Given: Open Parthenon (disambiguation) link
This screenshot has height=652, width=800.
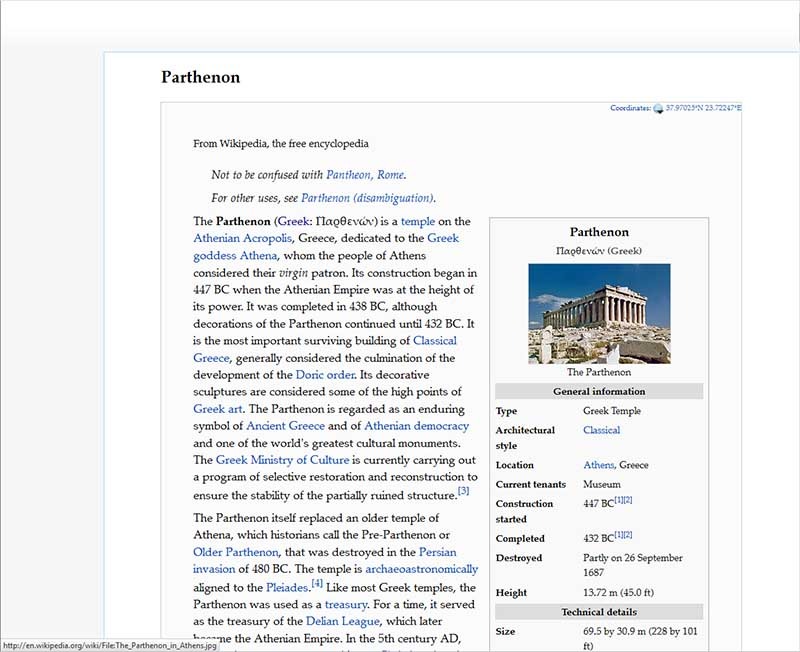Looking at the screenshot, I should click(367, 198).
